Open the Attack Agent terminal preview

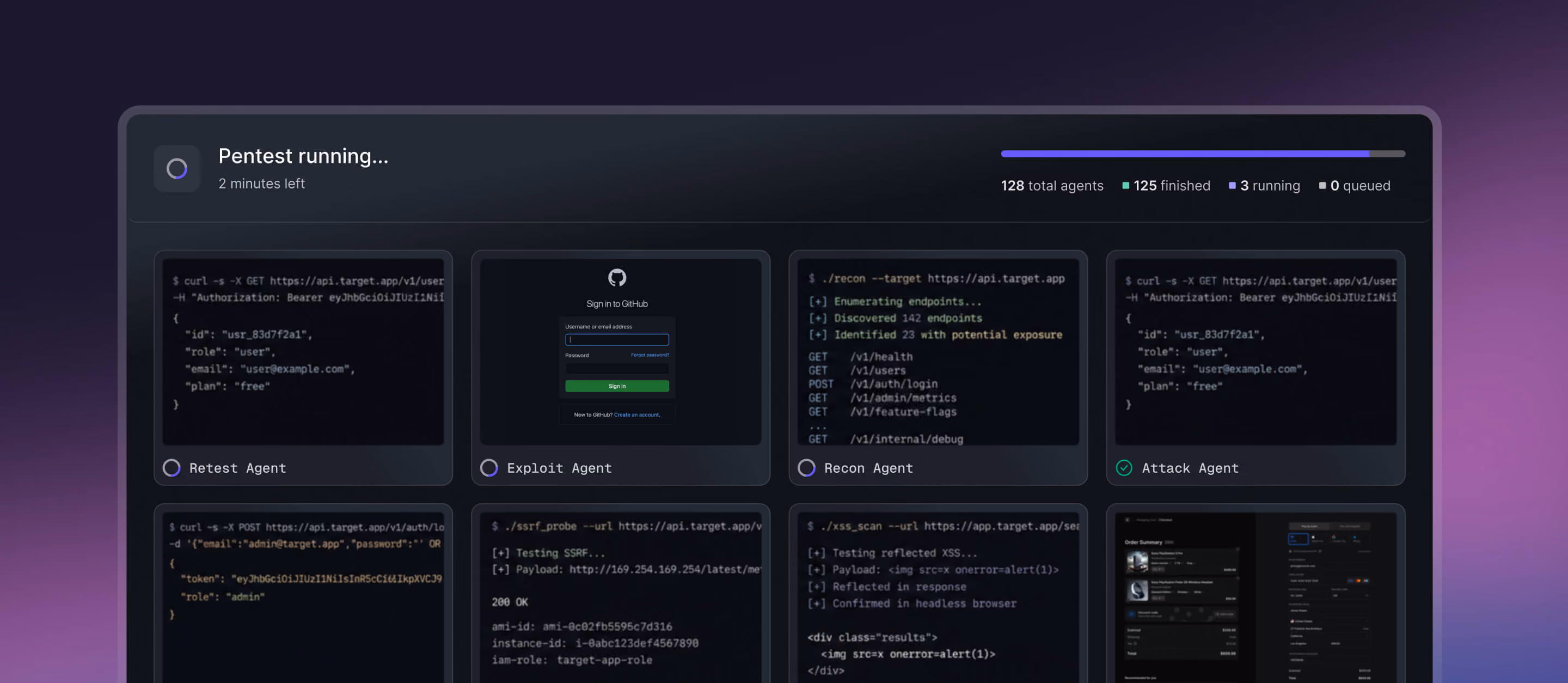(x=1255, y=352)
